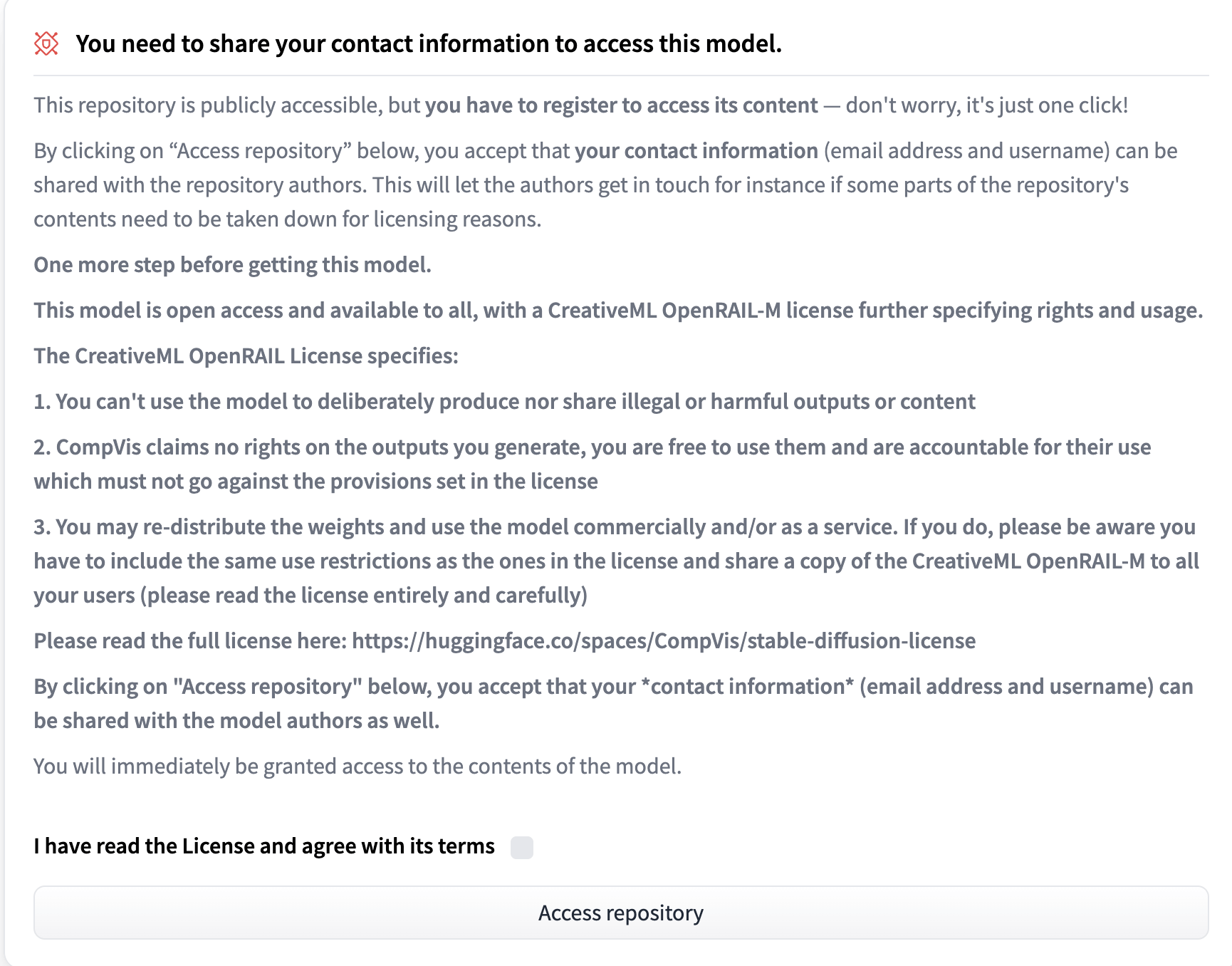Click the "You need to share" heading
Image resolution: width=1232 pixels, height=966 pixels.
coord(429,44)
